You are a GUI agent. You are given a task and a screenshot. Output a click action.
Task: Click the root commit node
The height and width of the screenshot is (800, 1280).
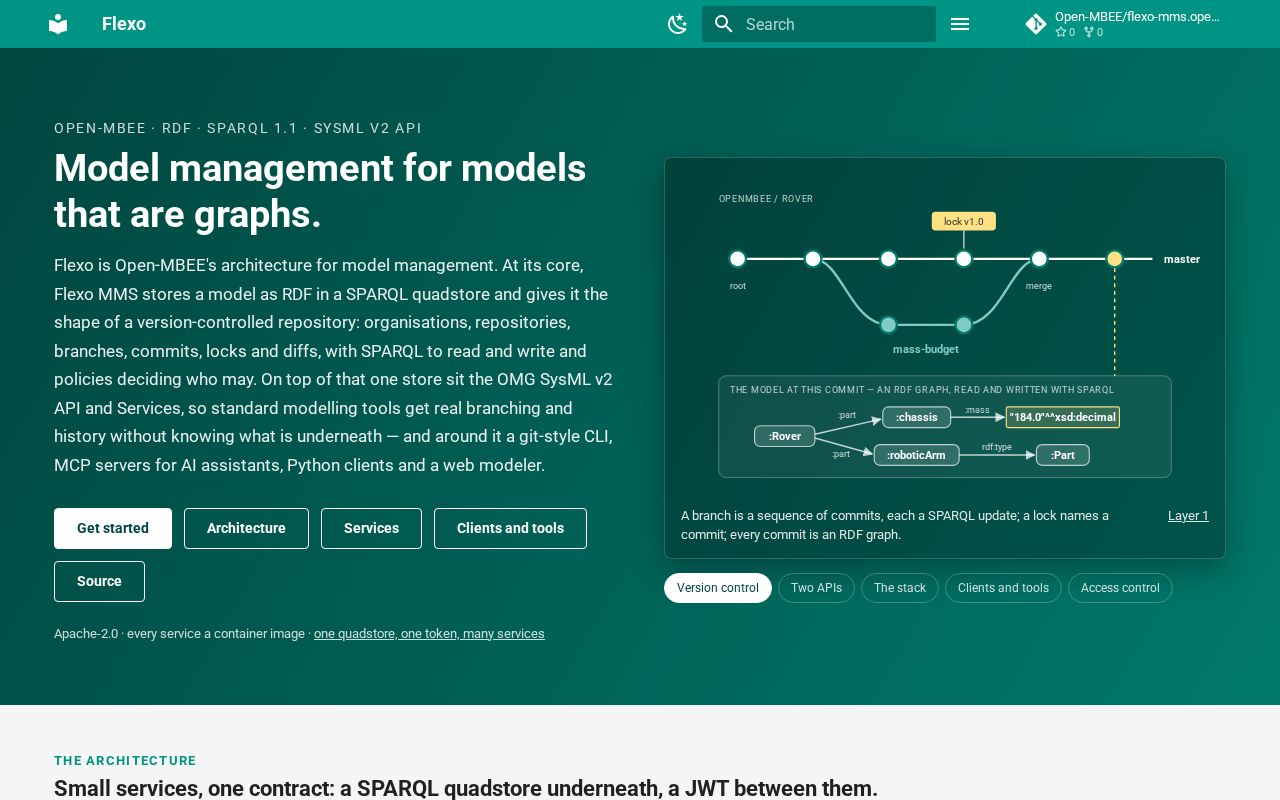[x=738, y=259]
